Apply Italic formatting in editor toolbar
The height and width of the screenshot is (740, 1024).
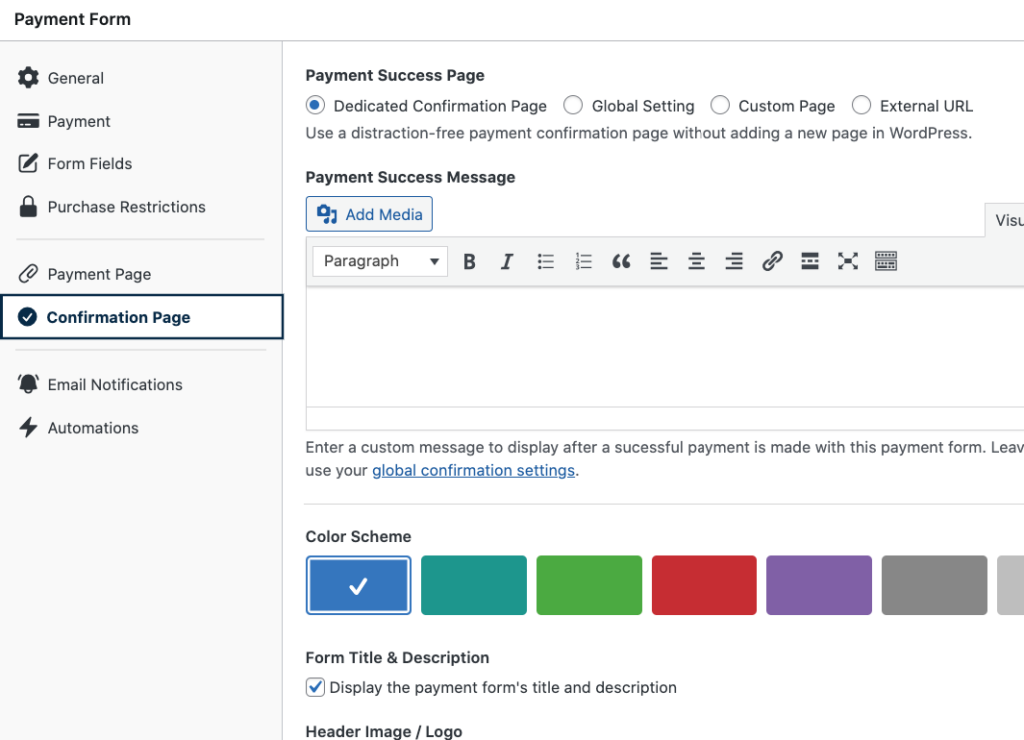507,262
